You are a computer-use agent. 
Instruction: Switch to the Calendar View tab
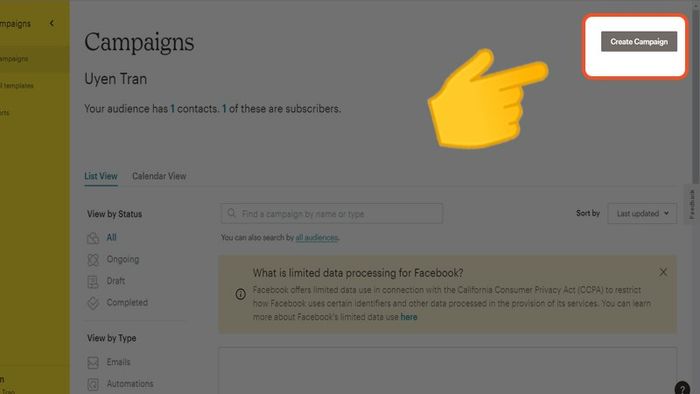pos(159,176)
